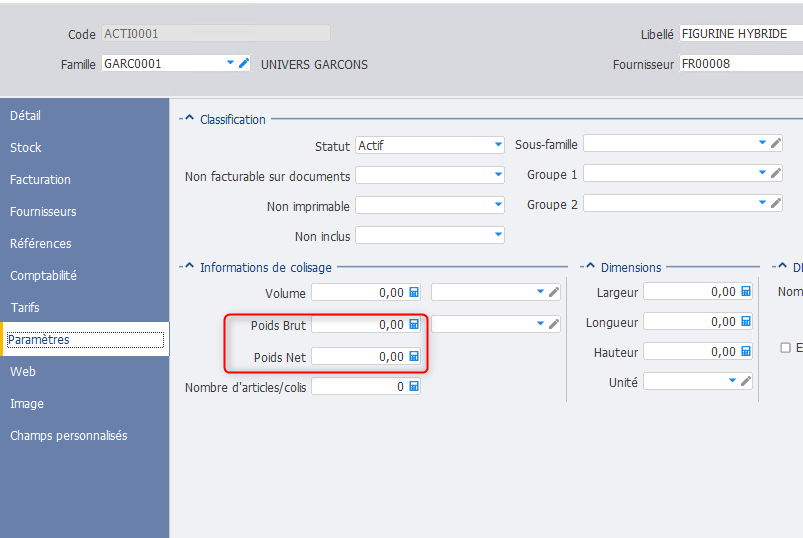This screenshot has height=538, width=803.
Task: Open the Groupe 1 dropdown arrow
Action: click(762, 173)
